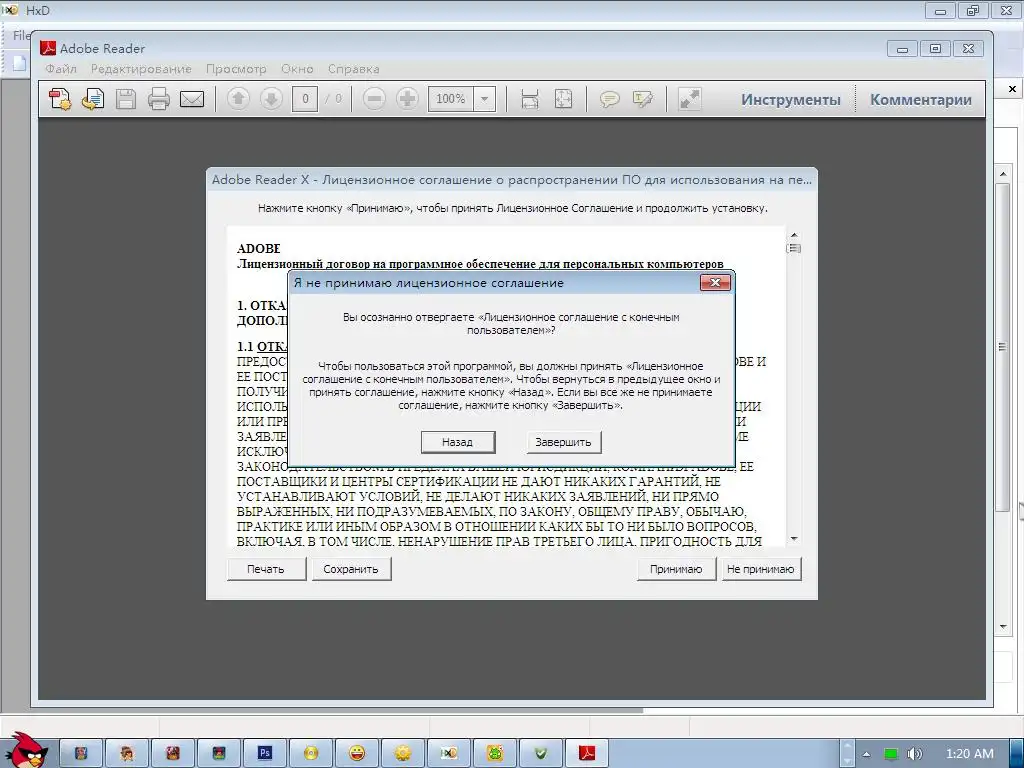1024x768 pixels.
Task: Click the 1:20 AM clock
Action: 970,754
